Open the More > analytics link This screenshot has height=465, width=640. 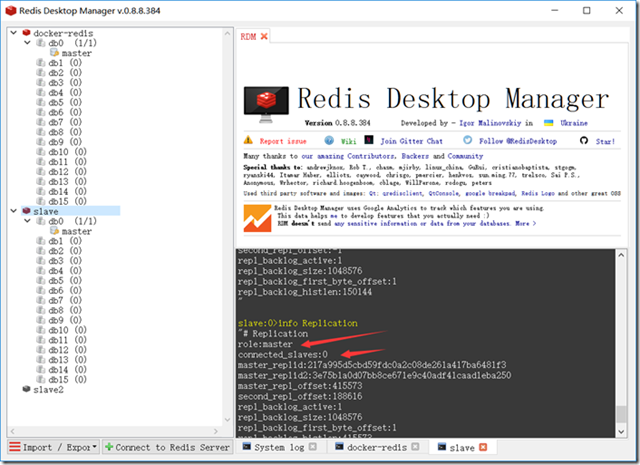point(526,223)
